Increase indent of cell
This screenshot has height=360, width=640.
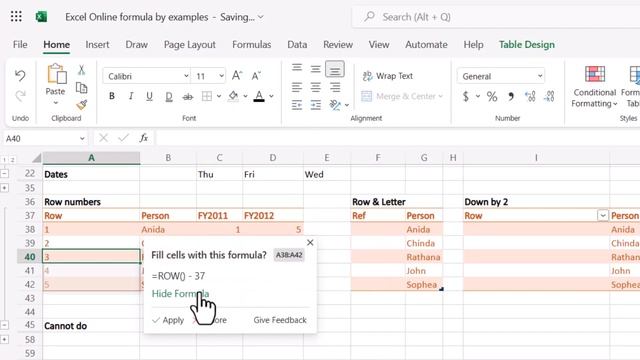pos(316,105)
